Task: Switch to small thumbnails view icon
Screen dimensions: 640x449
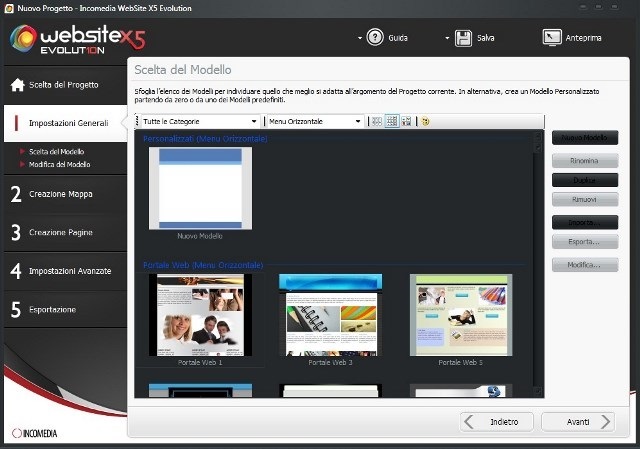Action: [x=377, y=121]
